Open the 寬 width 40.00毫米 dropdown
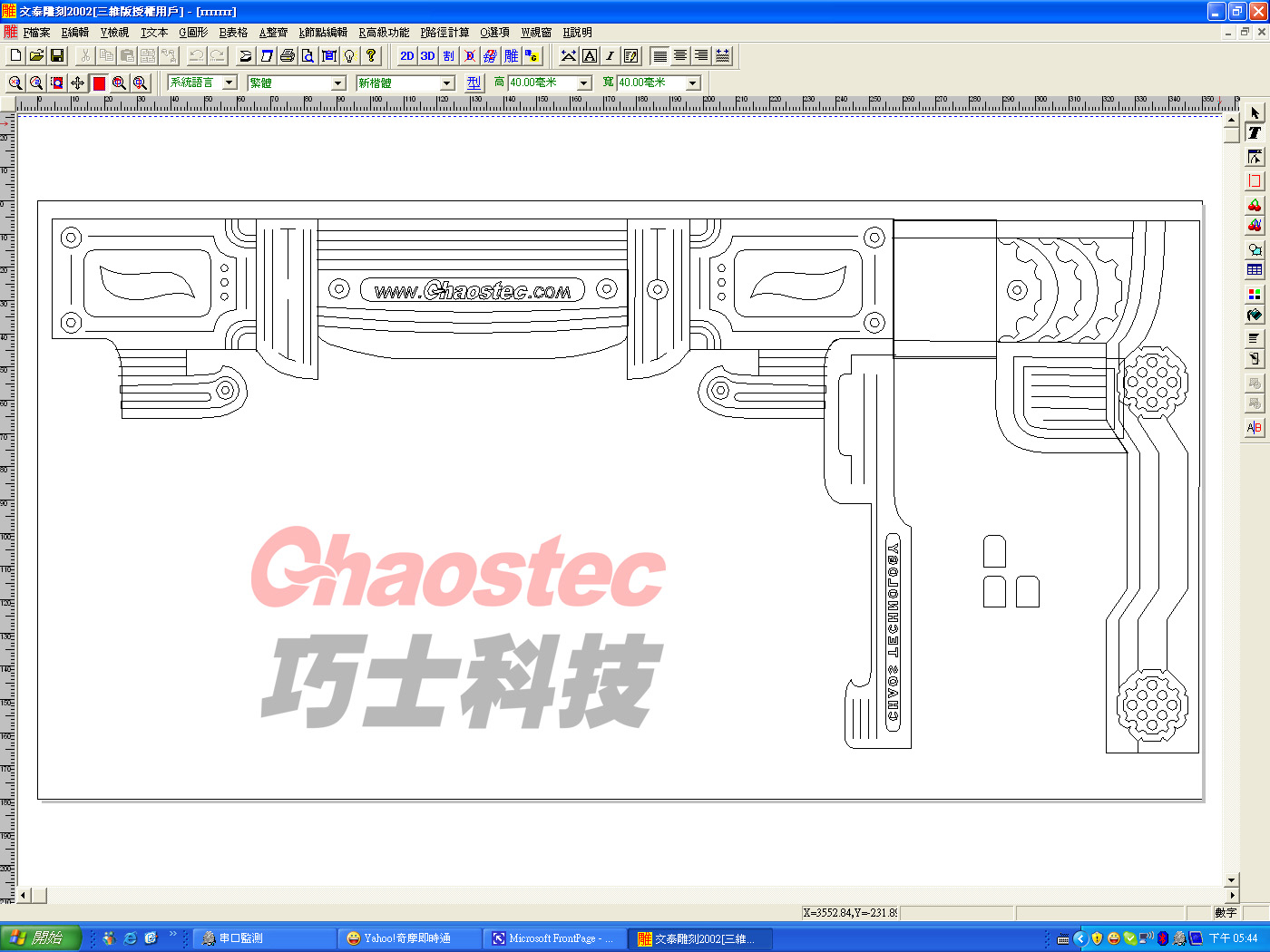Image resolution: width=1270 pixels, height=952 pixels. pyautogui.click(x=693, y=83)
